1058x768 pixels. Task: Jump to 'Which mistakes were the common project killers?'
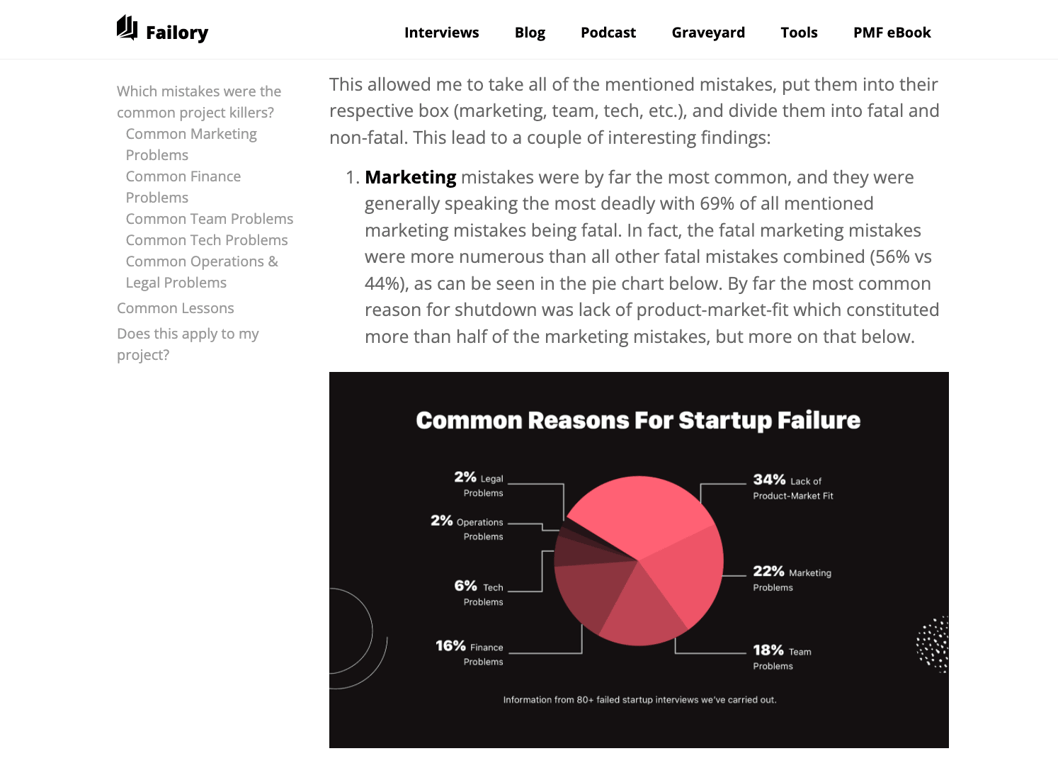(198, 101)
